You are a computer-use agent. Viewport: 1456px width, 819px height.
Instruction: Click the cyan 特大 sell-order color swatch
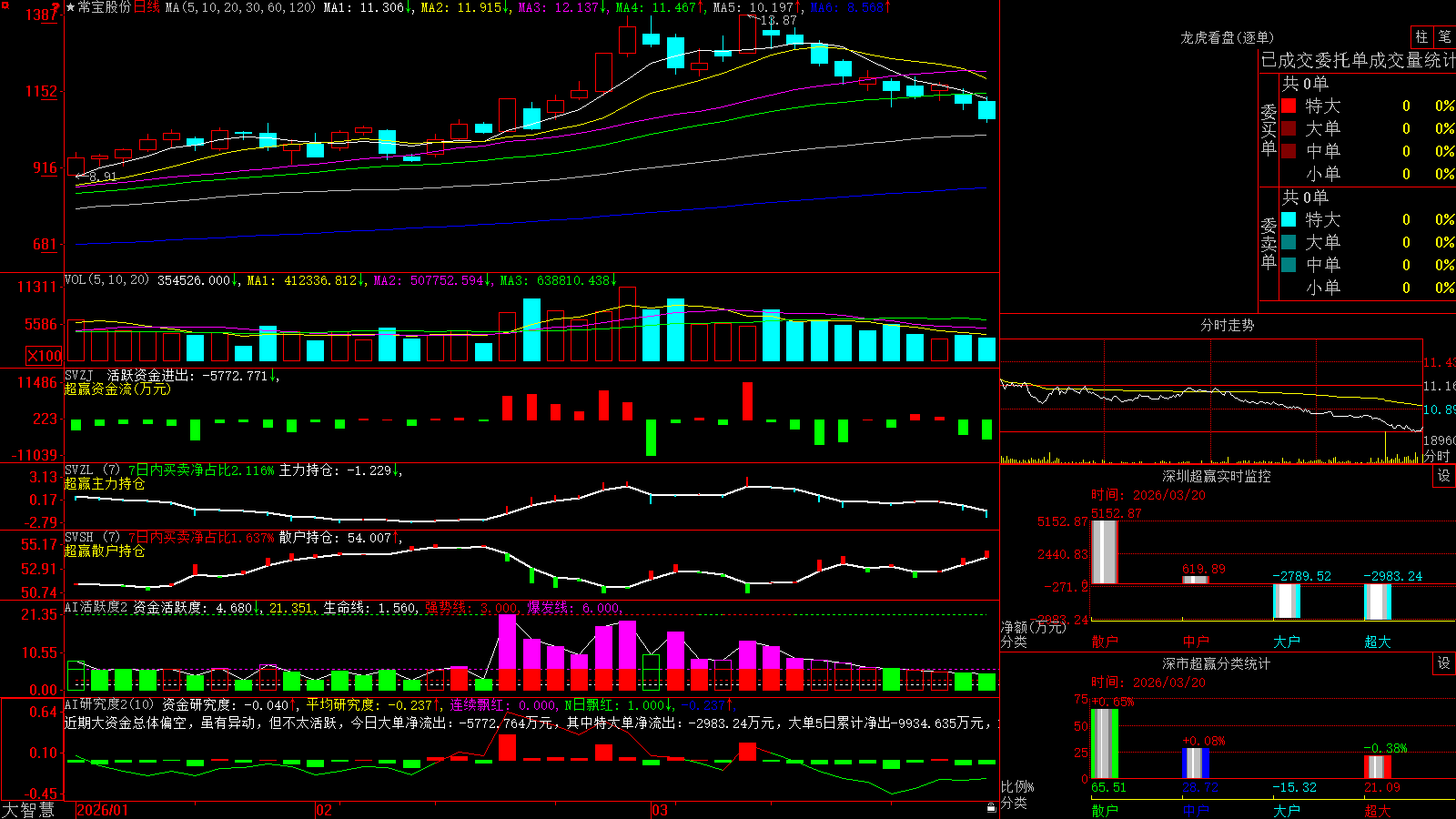[1289, 219]
